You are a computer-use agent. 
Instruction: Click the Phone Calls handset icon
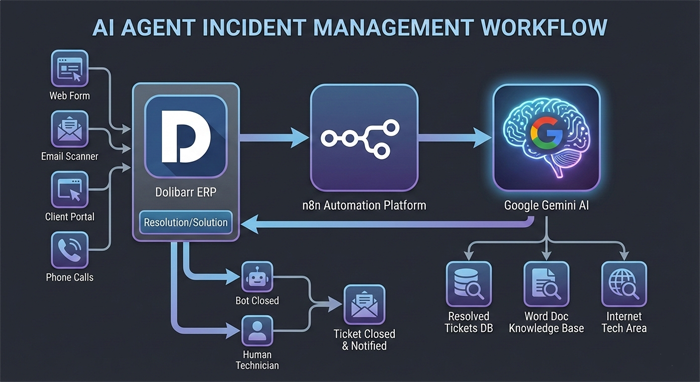(70, 250)
